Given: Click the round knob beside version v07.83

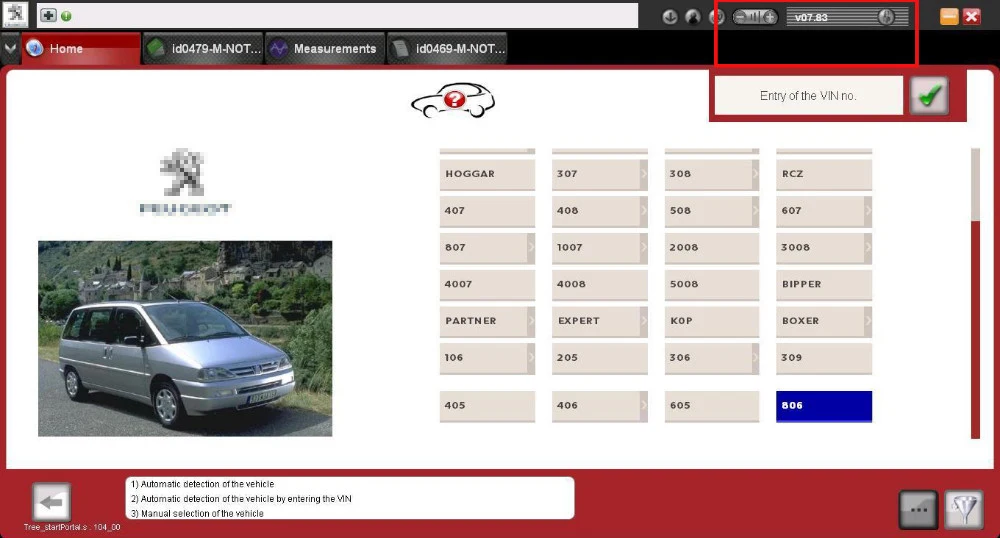Looking at the screenshot, I should point(886,17).
